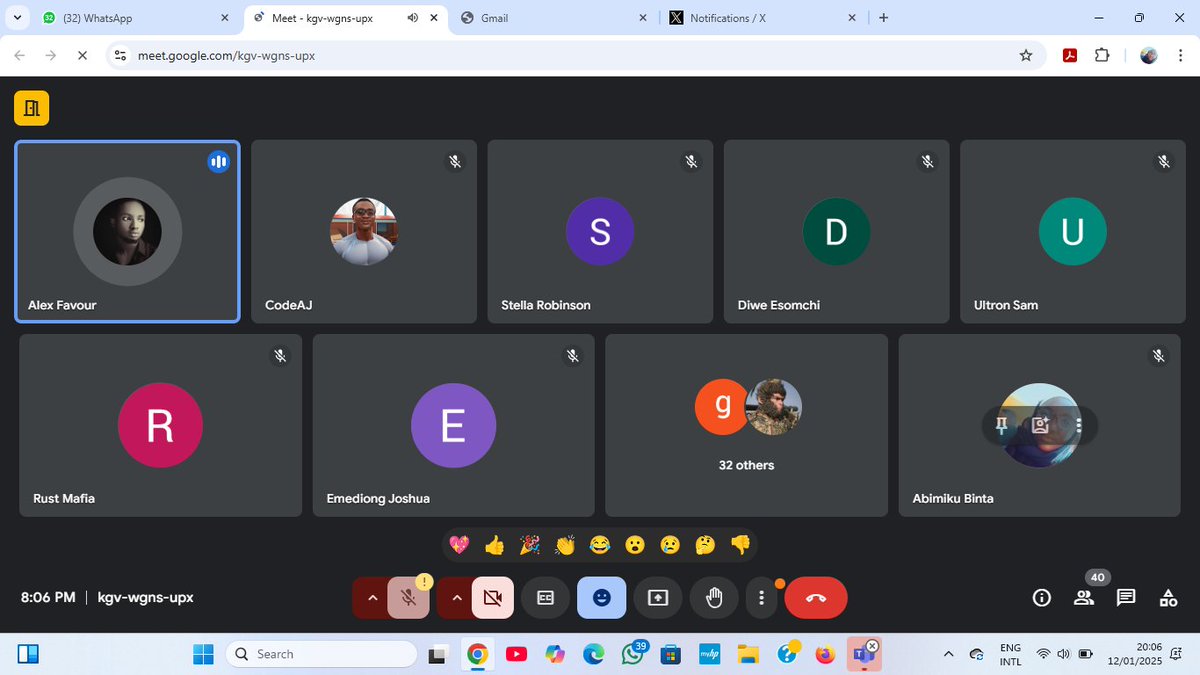Image resolution: width=1200 pixels, height=675 pixels.
Task: Toggle the camera off button
Action: tap(492, 598)
